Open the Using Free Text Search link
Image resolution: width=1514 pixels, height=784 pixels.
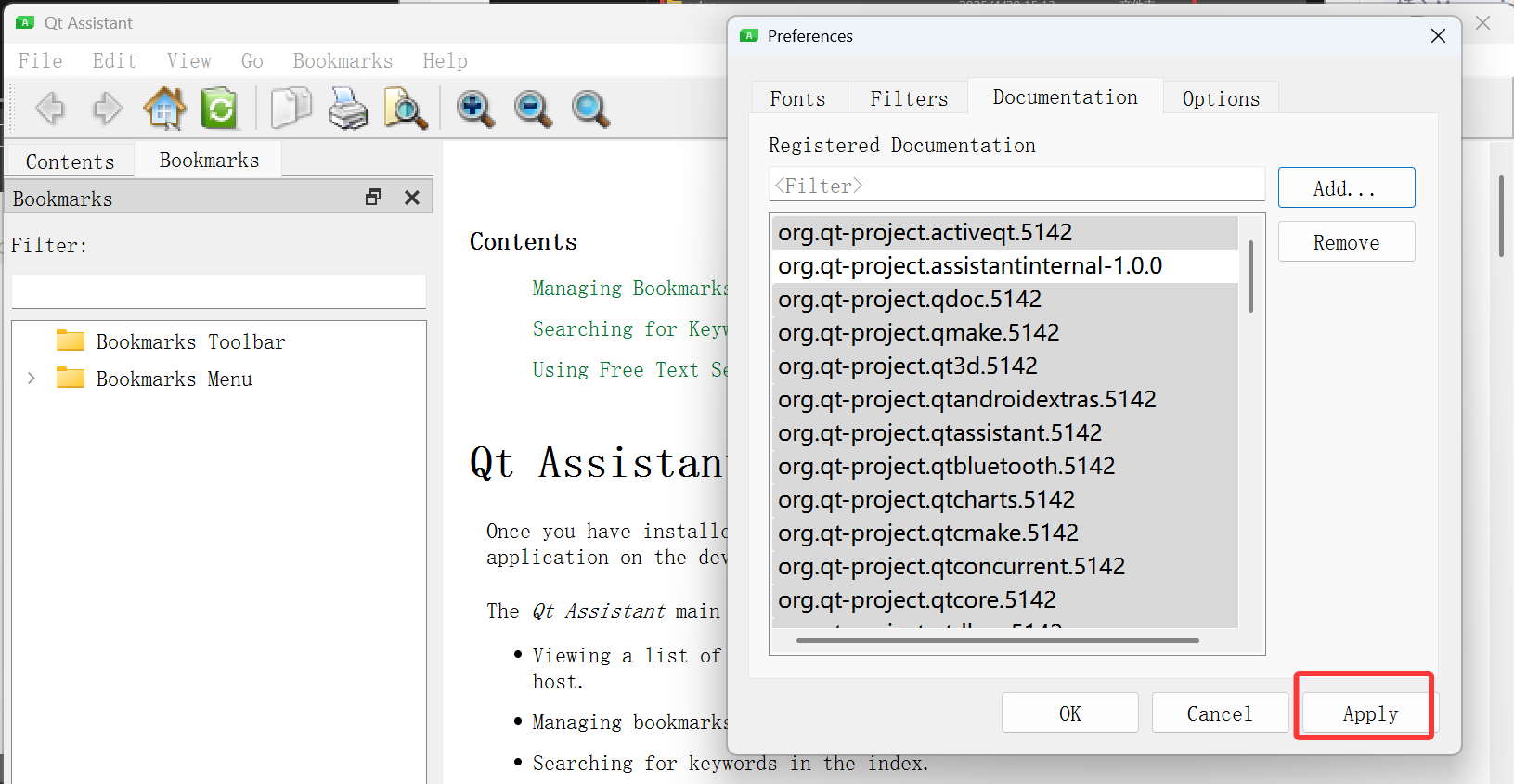629,369
